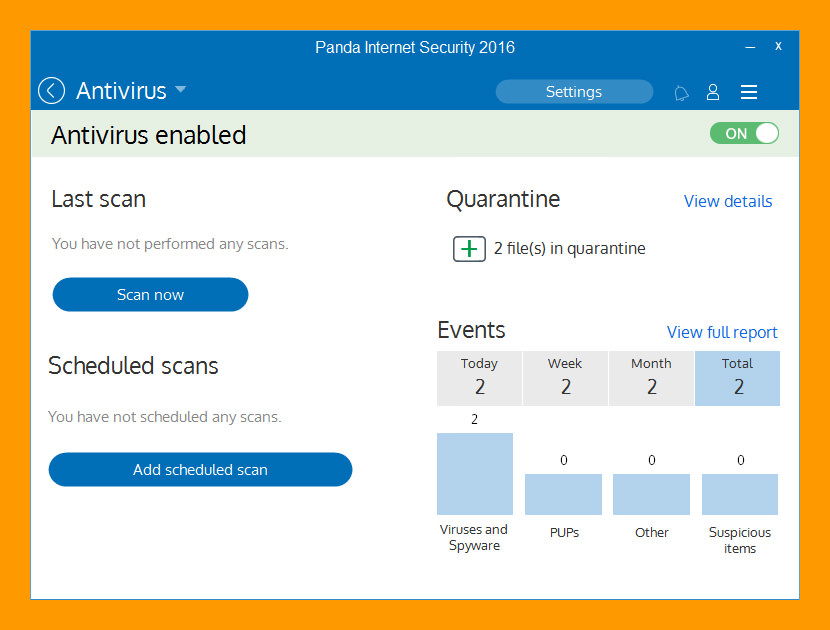Click the Viruses and Spyware bar

click(x=475, y=474)
